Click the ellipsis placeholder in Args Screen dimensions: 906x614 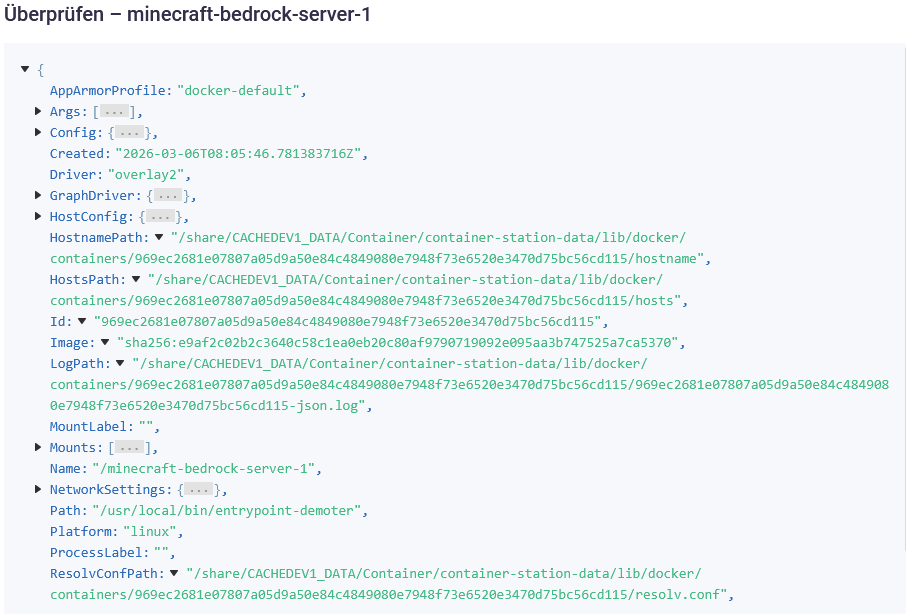pos(113,112)
